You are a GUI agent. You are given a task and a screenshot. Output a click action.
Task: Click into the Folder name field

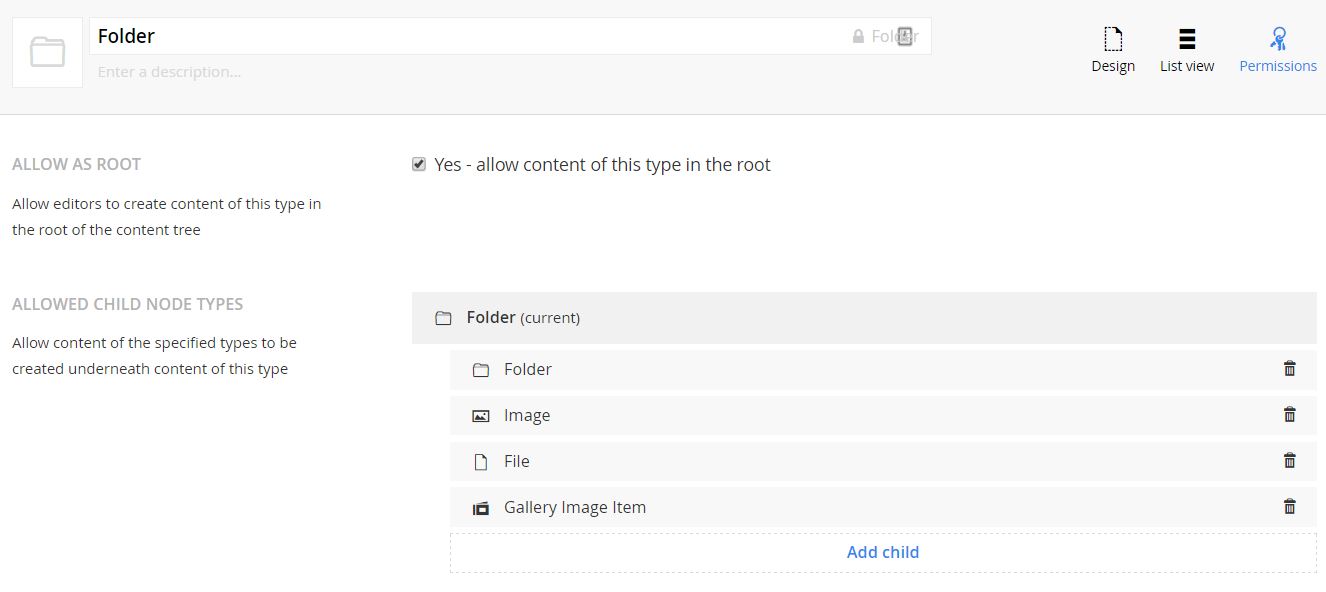[460, 36]
